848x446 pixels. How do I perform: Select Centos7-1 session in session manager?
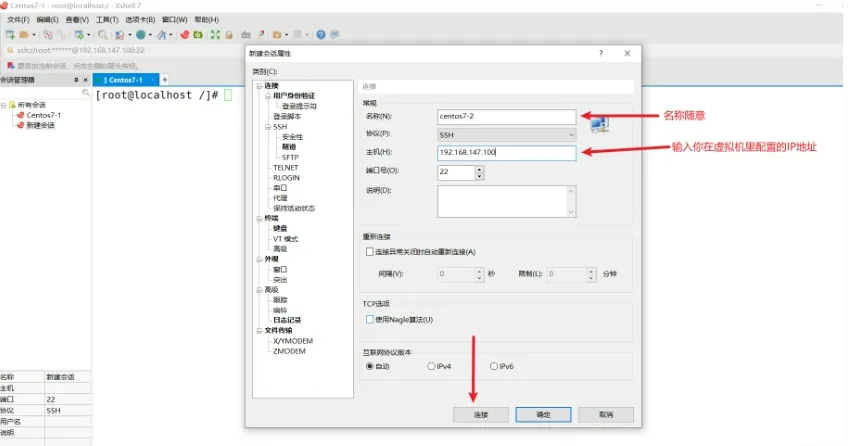pos(43,115)
